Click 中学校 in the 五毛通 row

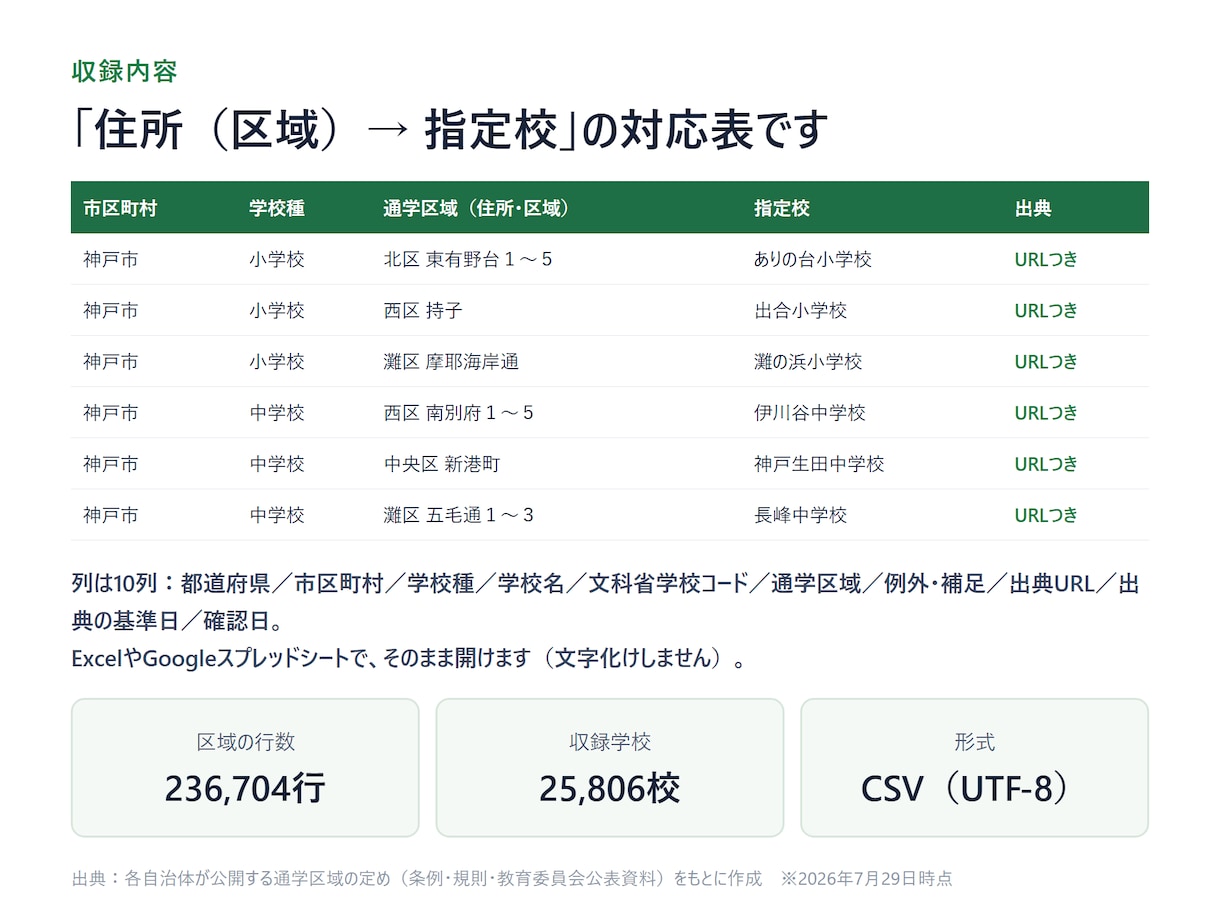coord(277,515)
